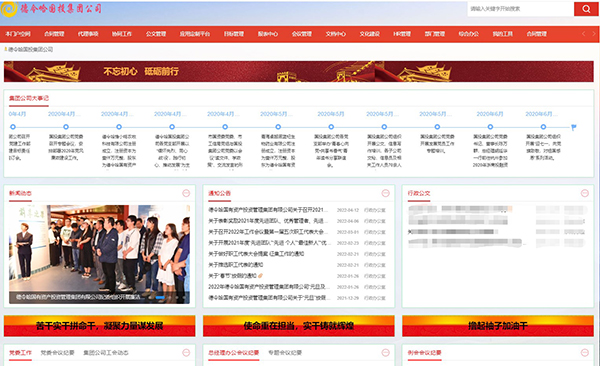
Task: Open notice 关于做好职工代表大会提案征集工作的通知
Action: (x=256, y=254)
